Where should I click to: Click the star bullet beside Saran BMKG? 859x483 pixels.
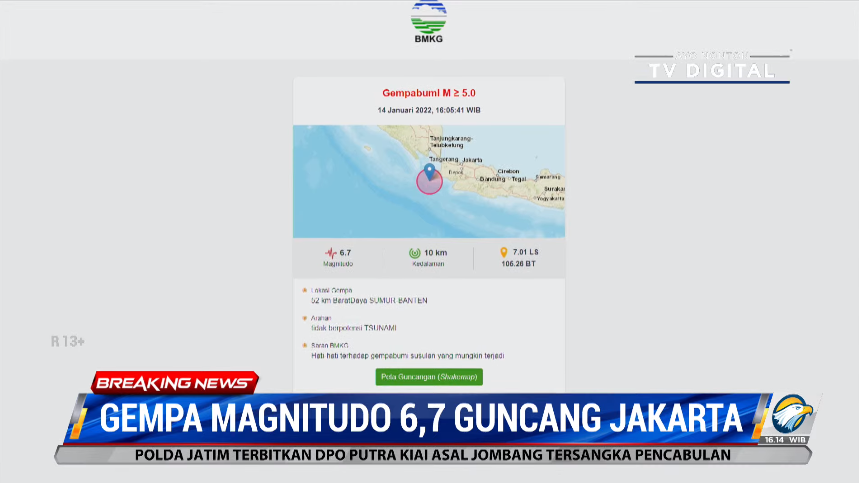tap(305, 346)
